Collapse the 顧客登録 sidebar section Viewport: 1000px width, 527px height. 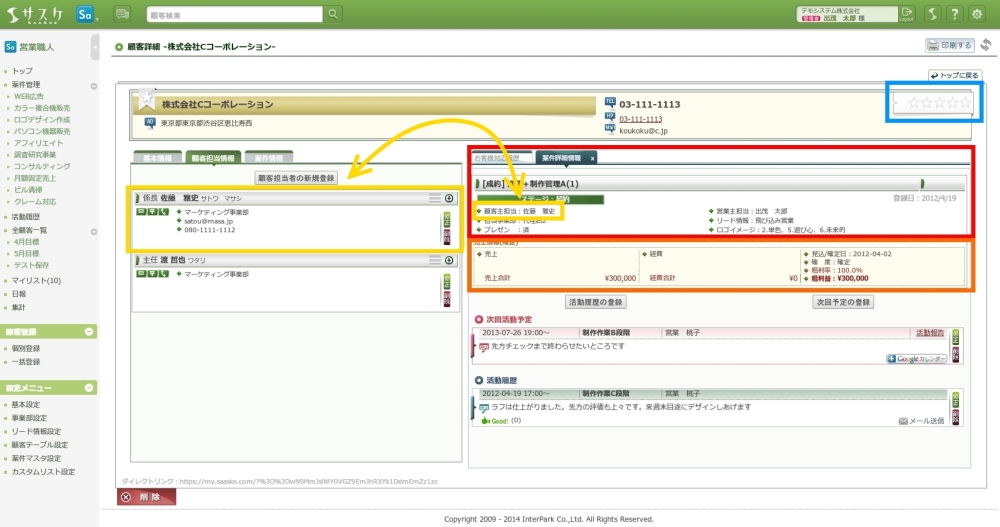point(89,331)
